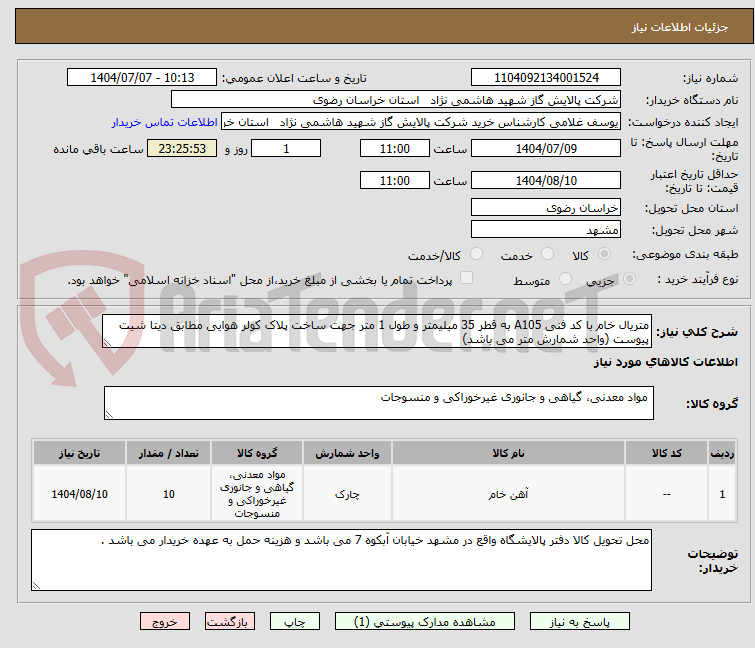Click the remaining time 23:25:53 field
Viewport: 755px width, 648px height.
click(x=182, y=148)
